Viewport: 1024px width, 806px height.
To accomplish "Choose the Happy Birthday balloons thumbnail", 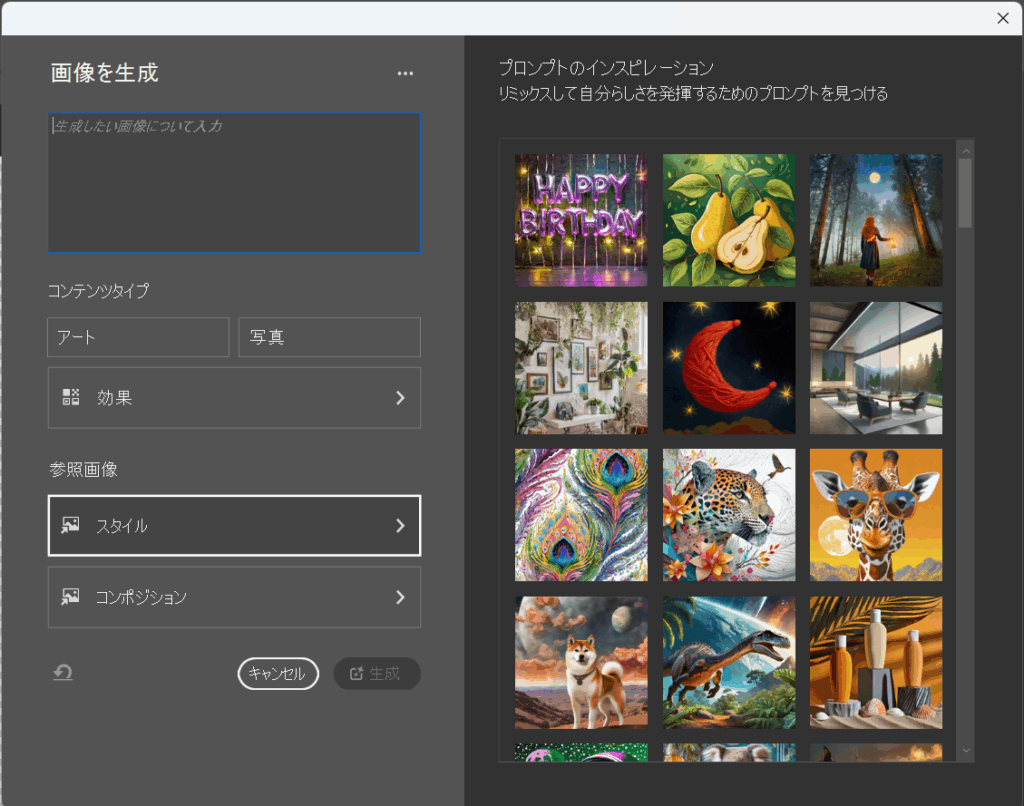I will (581, 220).
